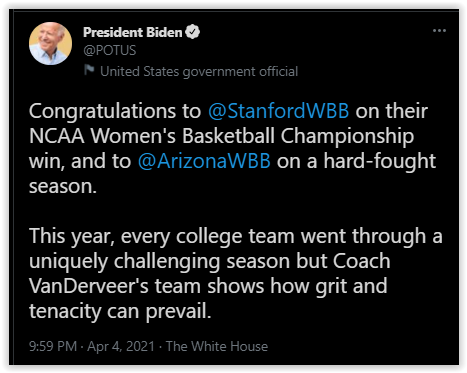Screen dimensions: 467x373
Task: Click the tenacity can prevail closing line
Action: 120,312
